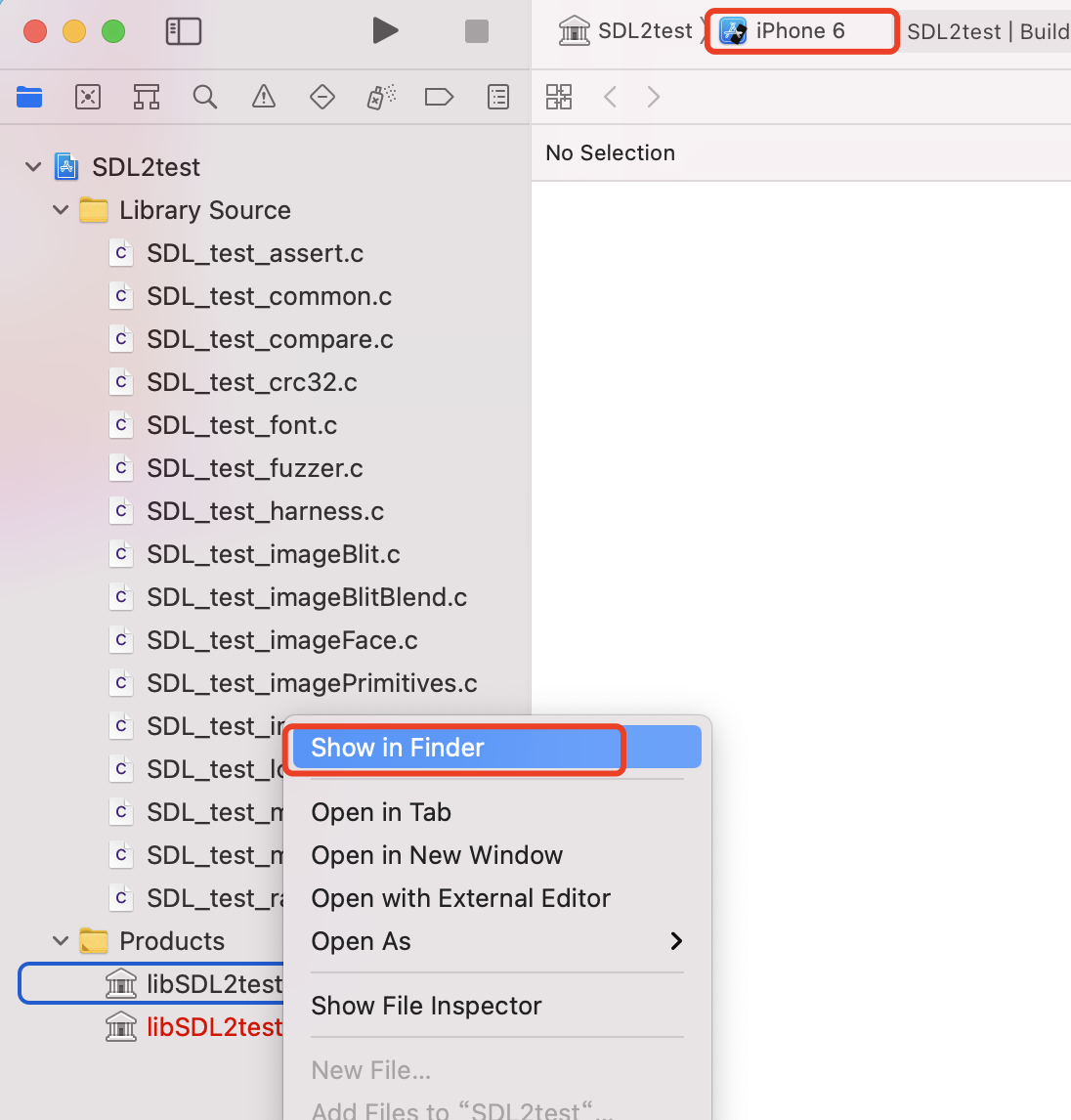Image resolution: width=1071 pixels, height=1120 pixels.
Task: Open SDL_test_common.c file
Action: click(269, 296)
